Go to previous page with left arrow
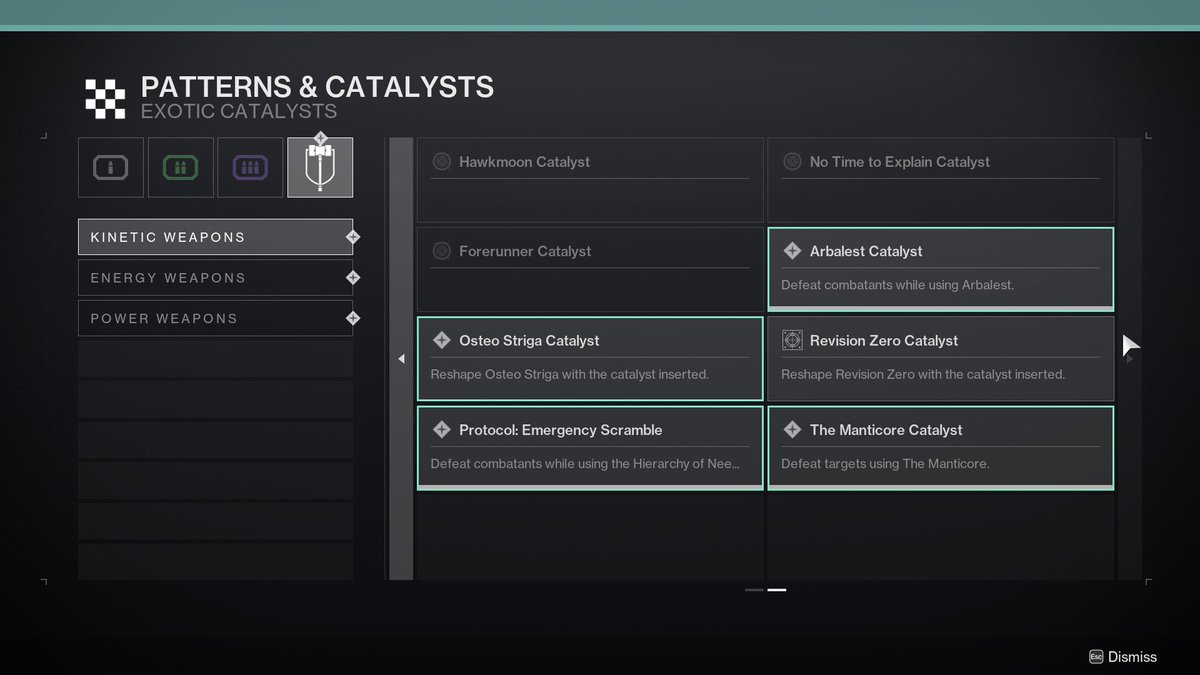Image resolution: width=1200 pixels, height=675 pixels. click(x=401, y=359)
